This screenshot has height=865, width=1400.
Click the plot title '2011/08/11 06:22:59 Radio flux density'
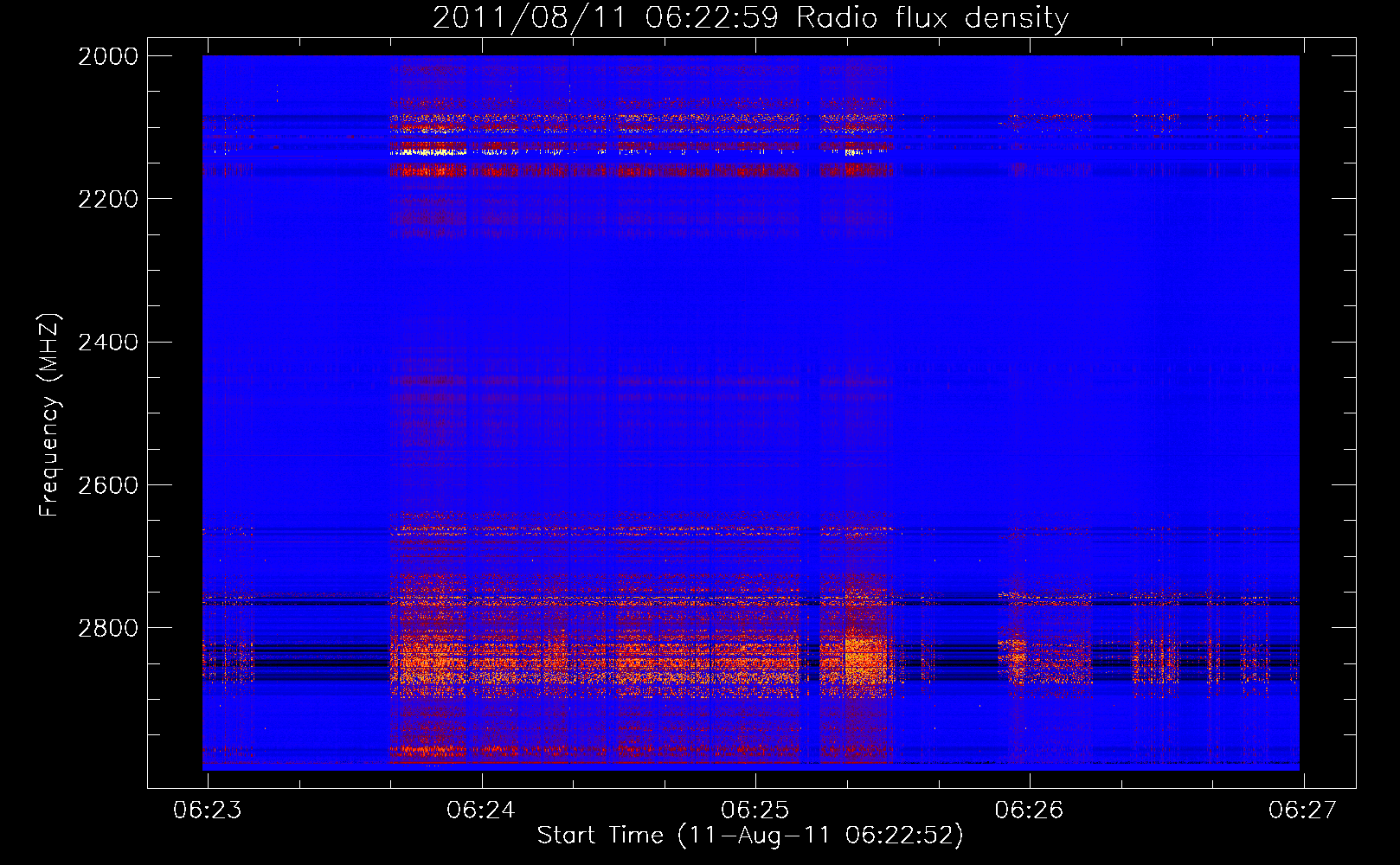(750, 17)
